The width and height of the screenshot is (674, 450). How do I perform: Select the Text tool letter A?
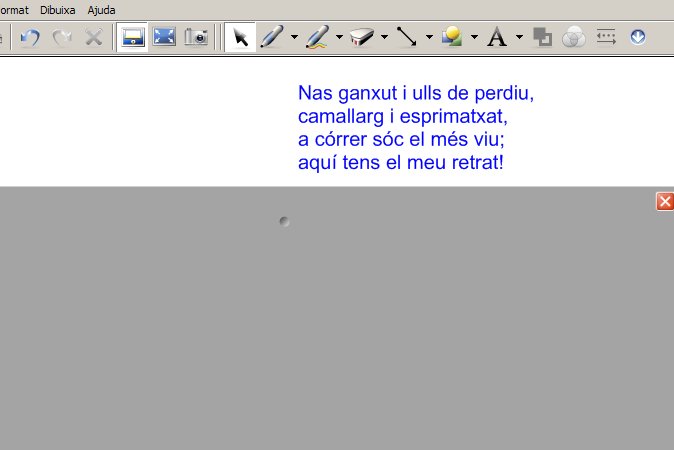point(497,37)
